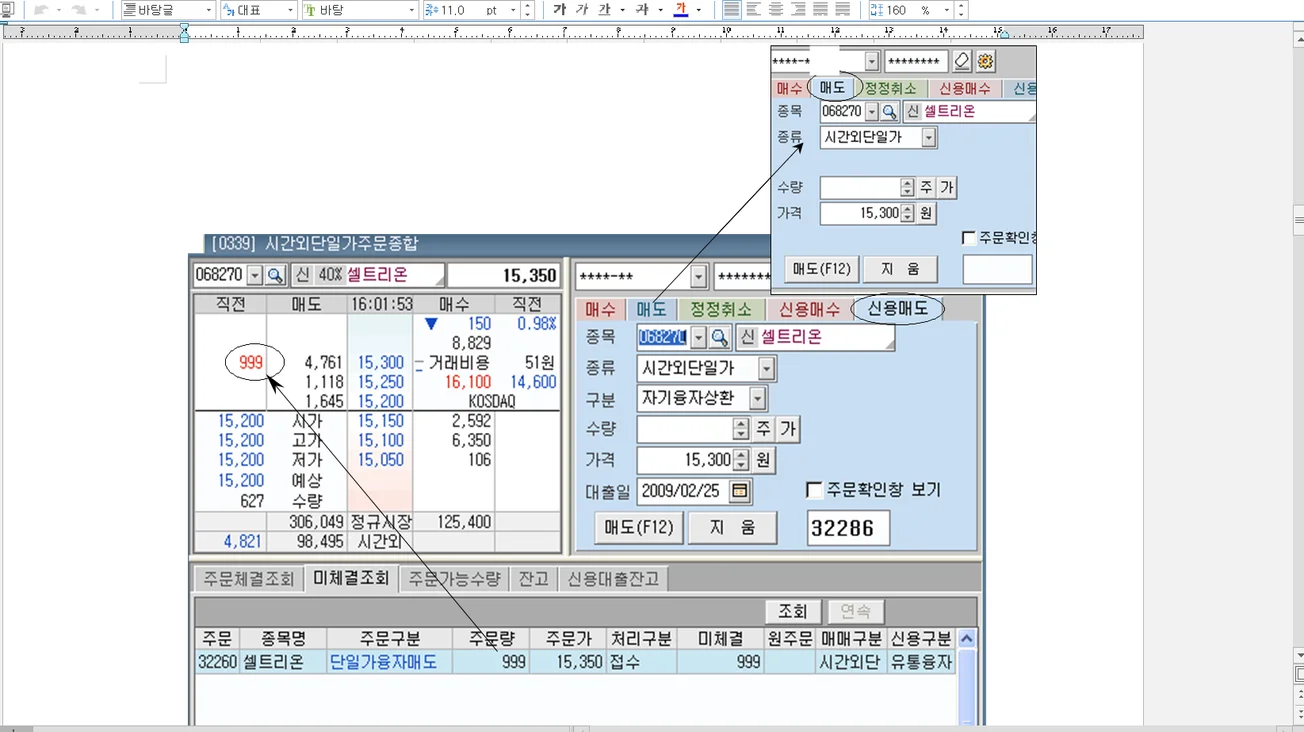Apply distributed paragraph alignment
This screenshot has height=732, width=1304.
pos(820,10)
